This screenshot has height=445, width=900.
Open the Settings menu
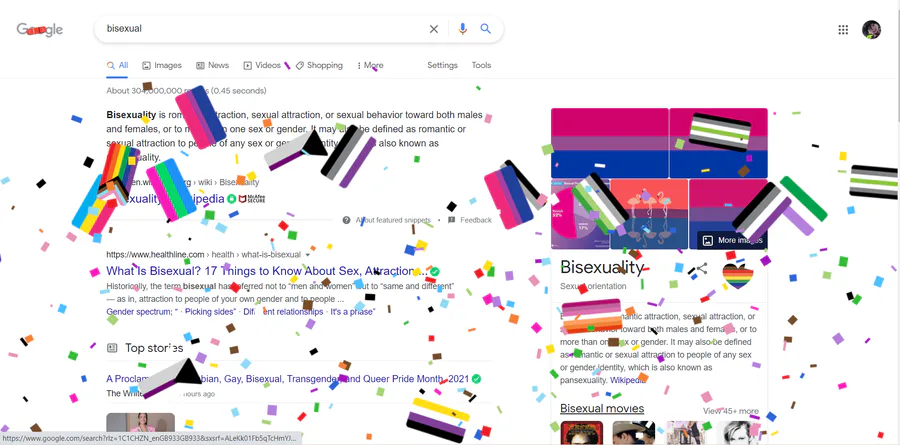pyautogui.click(x=442, y=65)
